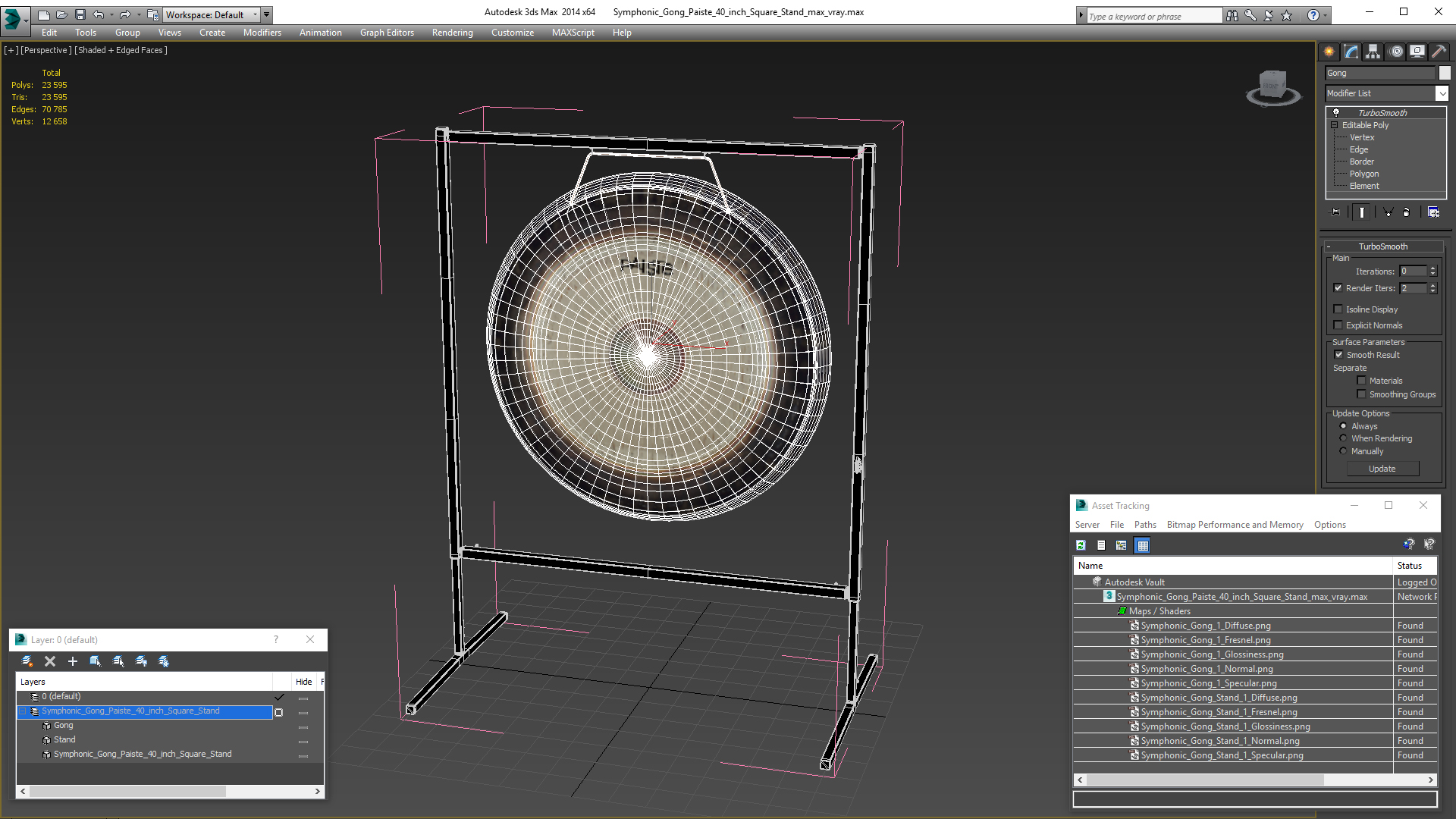Screen dimensions: 1456x819
Task: Open the Modify command panel tab
Action: pyautogui.click(x=1351, y=52)
